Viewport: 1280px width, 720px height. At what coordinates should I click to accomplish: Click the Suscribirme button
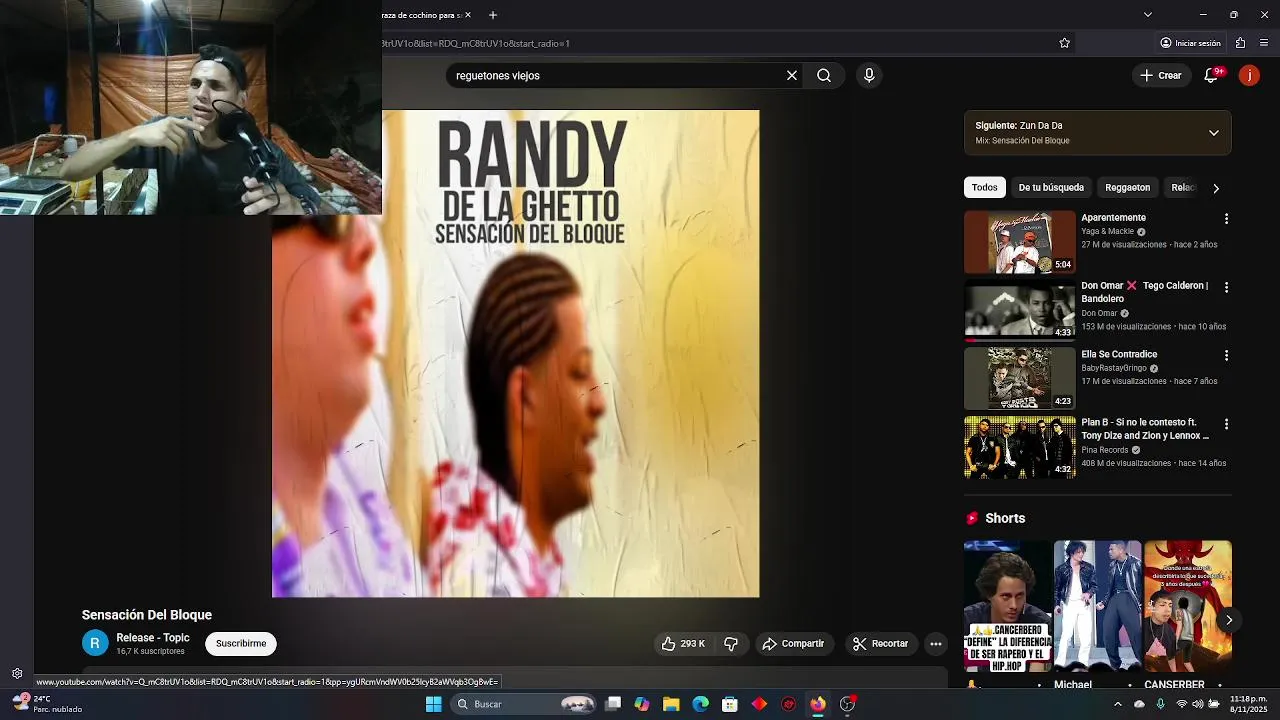[x=241, y=644]
